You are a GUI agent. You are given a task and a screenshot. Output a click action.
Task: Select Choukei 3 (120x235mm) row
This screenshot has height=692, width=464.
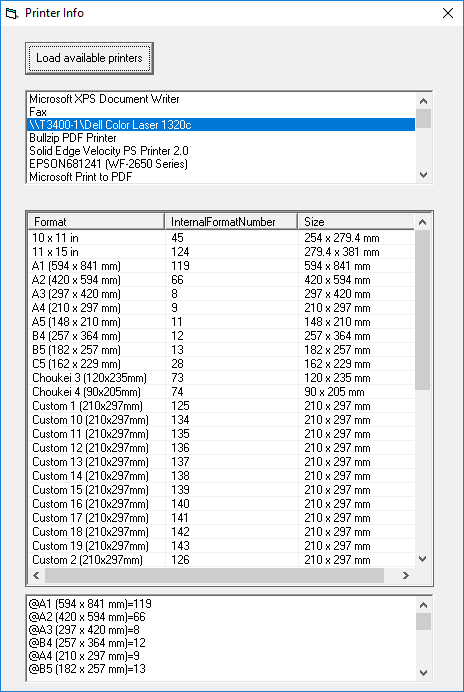(222, 378)
